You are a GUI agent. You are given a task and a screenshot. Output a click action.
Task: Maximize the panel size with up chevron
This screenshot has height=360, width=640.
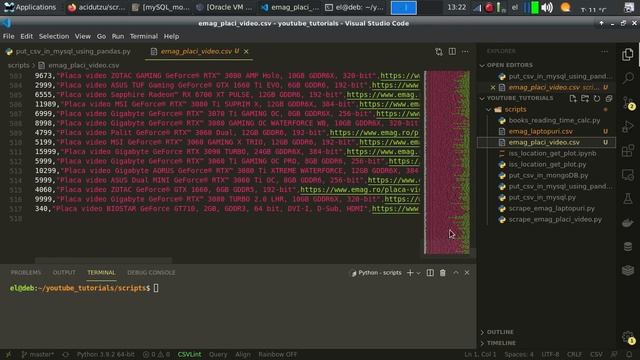[456, 273]
